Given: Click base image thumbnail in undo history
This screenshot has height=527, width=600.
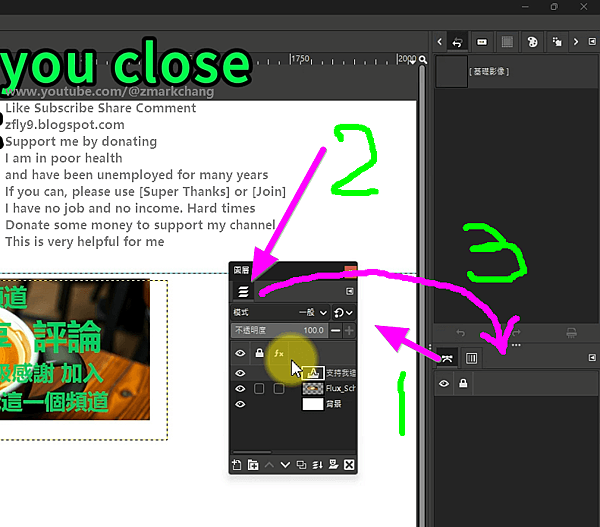Looking at the screenshot, I should click(x=452, y=72).
